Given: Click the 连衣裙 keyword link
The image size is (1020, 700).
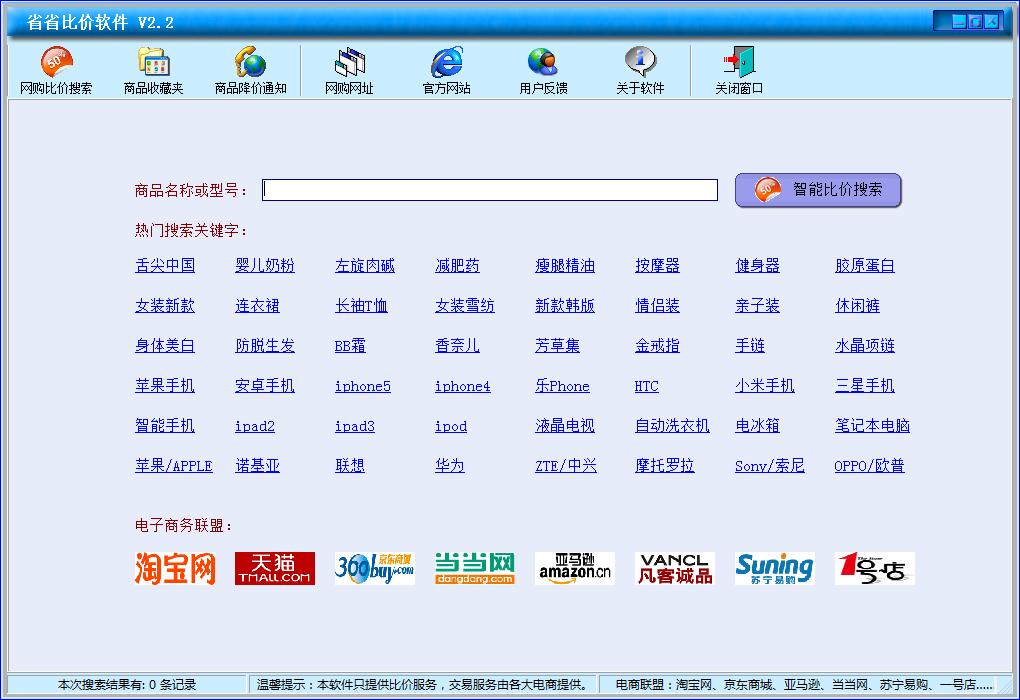Looking at the screenshot, I should point(258,306).
